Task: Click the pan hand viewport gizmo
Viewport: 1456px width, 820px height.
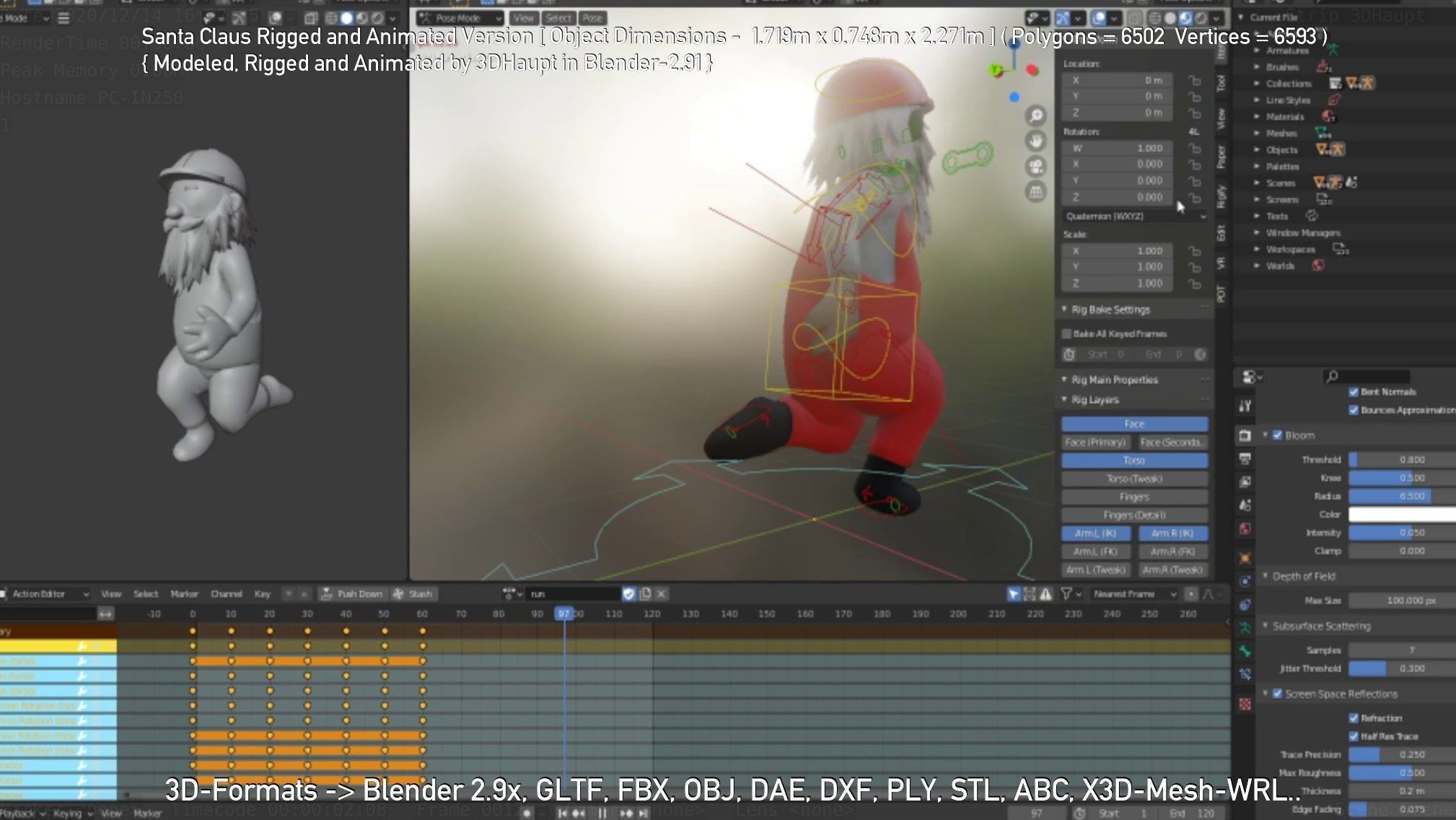Action: [1036, 141]
